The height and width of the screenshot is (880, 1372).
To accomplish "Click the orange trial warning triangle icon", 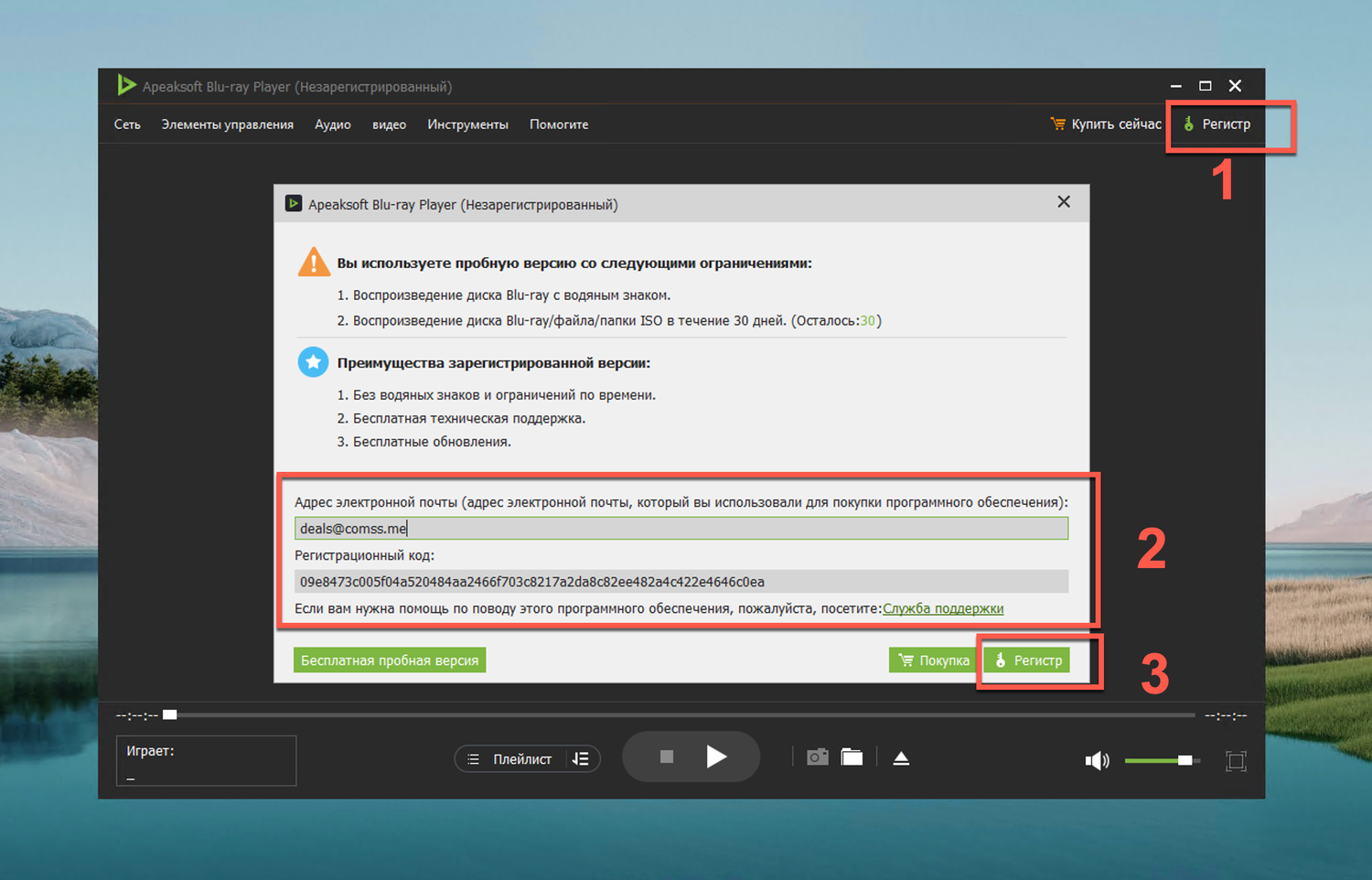I will (x=314, y=263).
